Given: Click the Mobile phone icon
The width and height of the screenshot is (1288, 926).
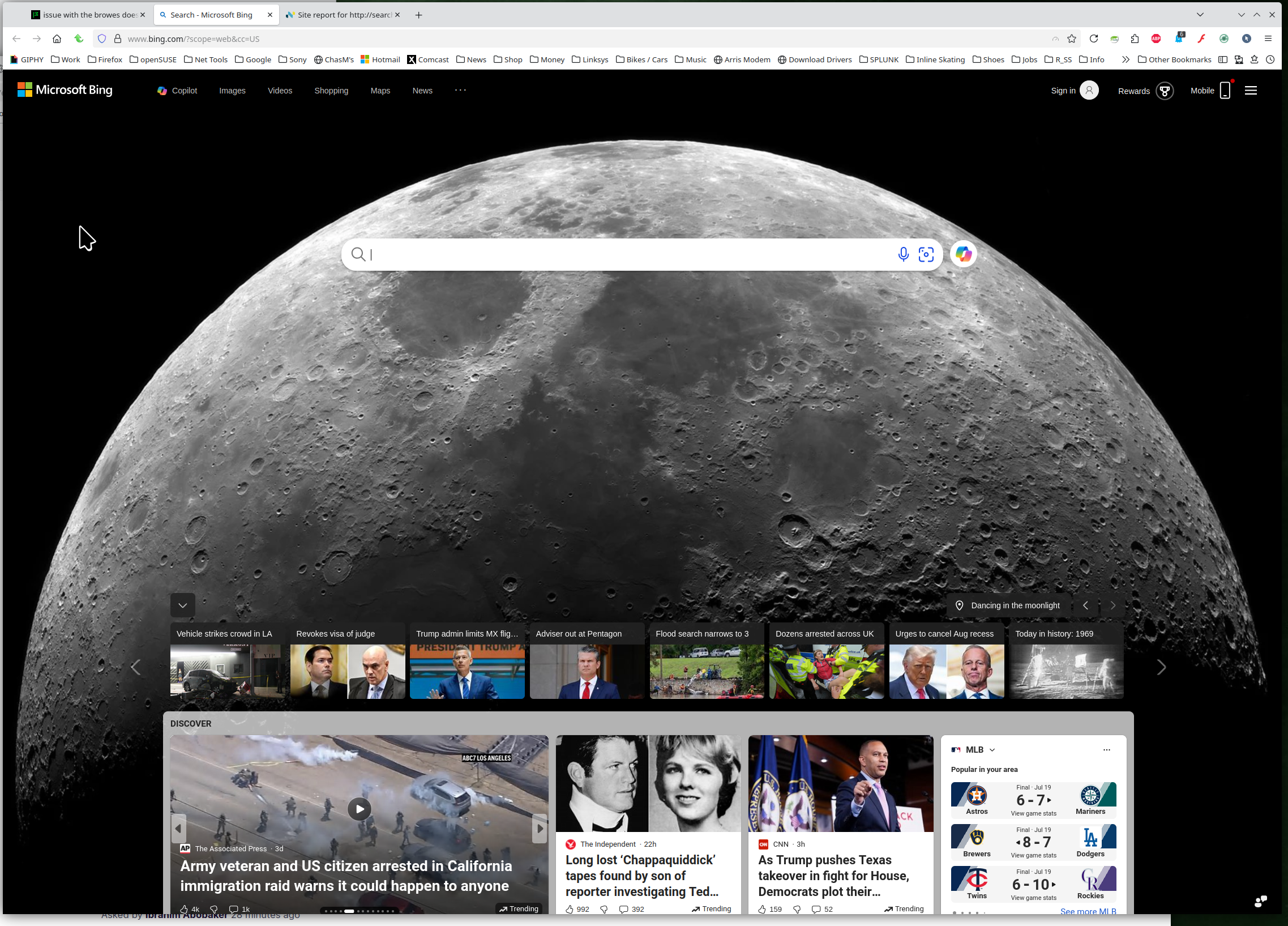Looking at the screenshot, I should 1225,91.
